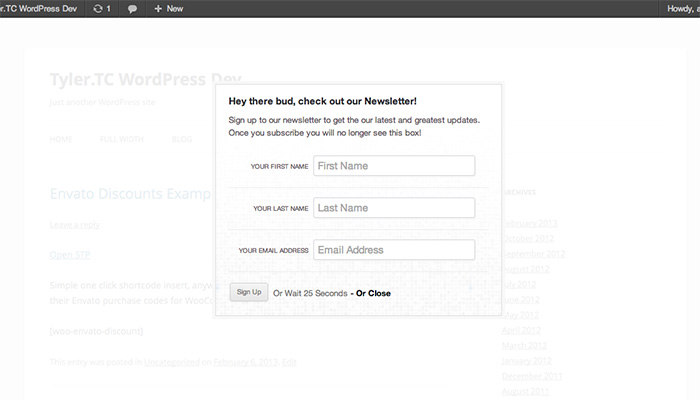
Task: Open the May 2012 archive link
Action: coord(521,315)
